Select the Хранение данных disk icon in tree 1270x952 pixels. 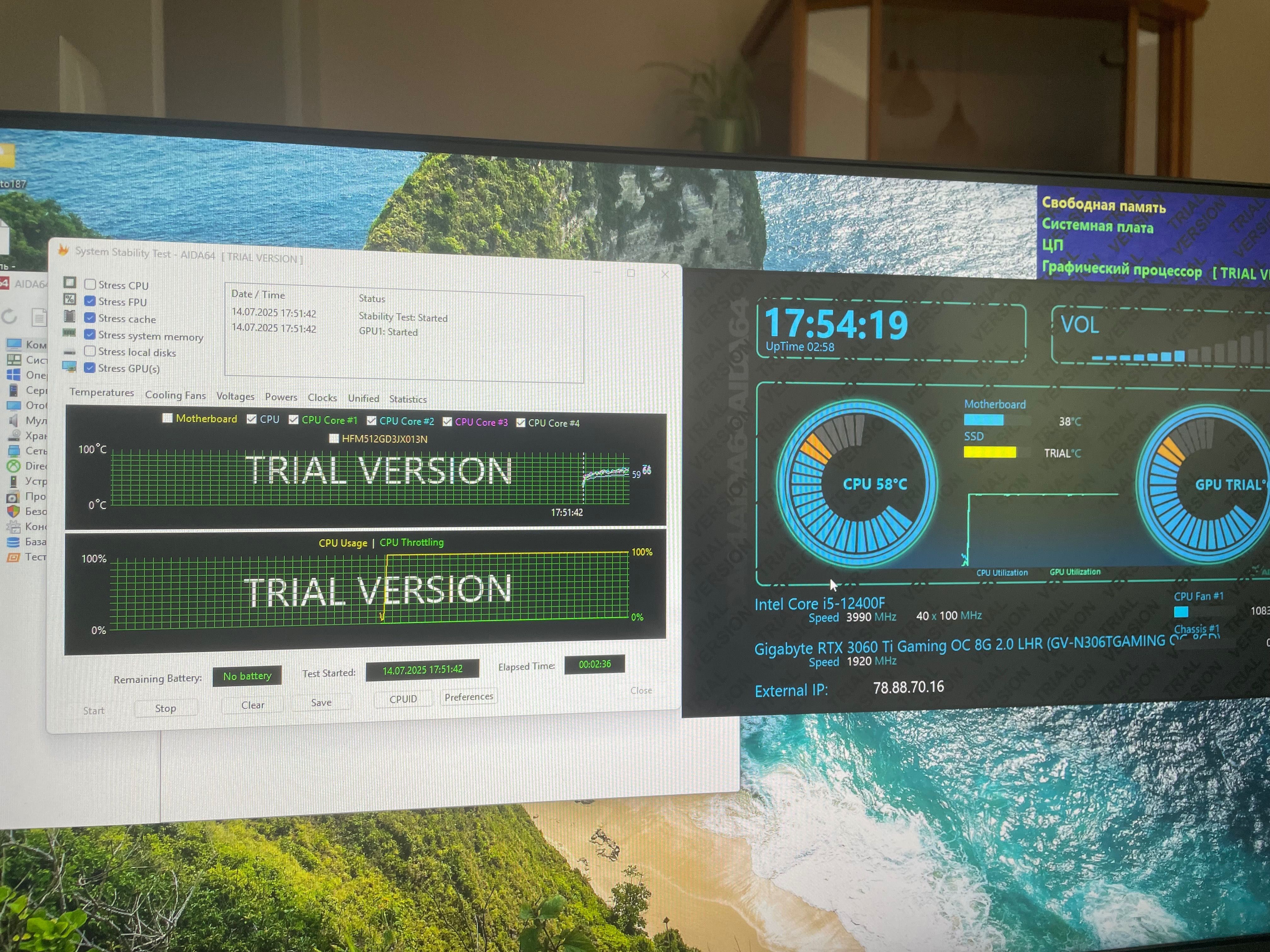14,435
